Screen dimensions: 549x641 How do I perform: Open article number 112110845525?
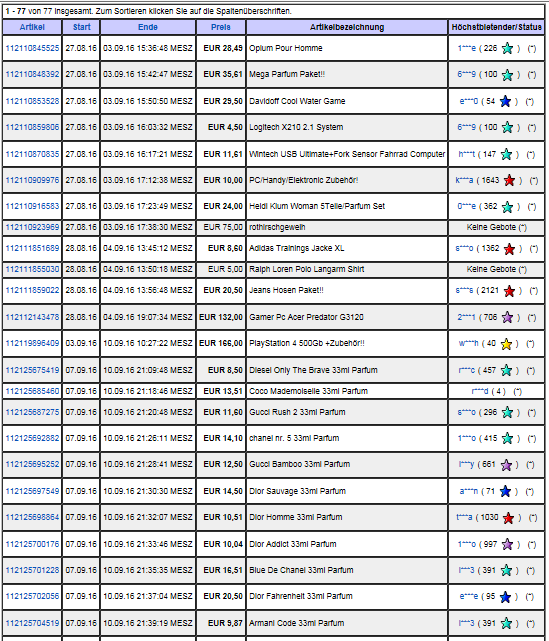pos(32,48)
